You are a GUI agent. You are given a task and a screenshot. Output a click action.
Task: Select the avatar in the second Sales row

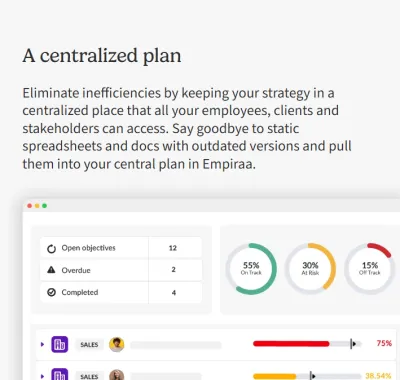[x=117, y=375]
